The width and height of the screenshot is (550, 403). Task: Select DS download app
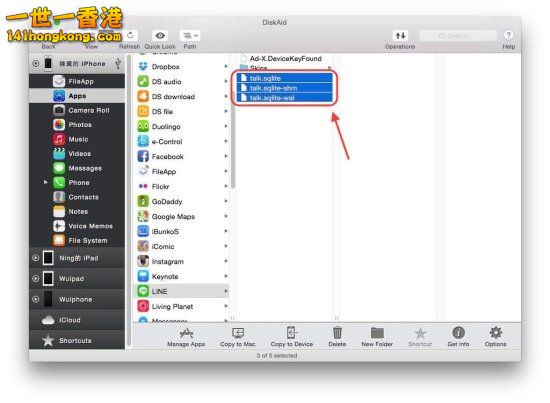(182, 97)
